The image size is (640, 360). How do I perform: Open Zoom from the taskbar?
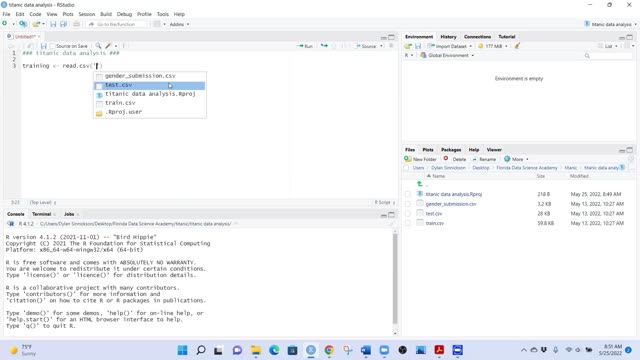[x=384, y=350]
